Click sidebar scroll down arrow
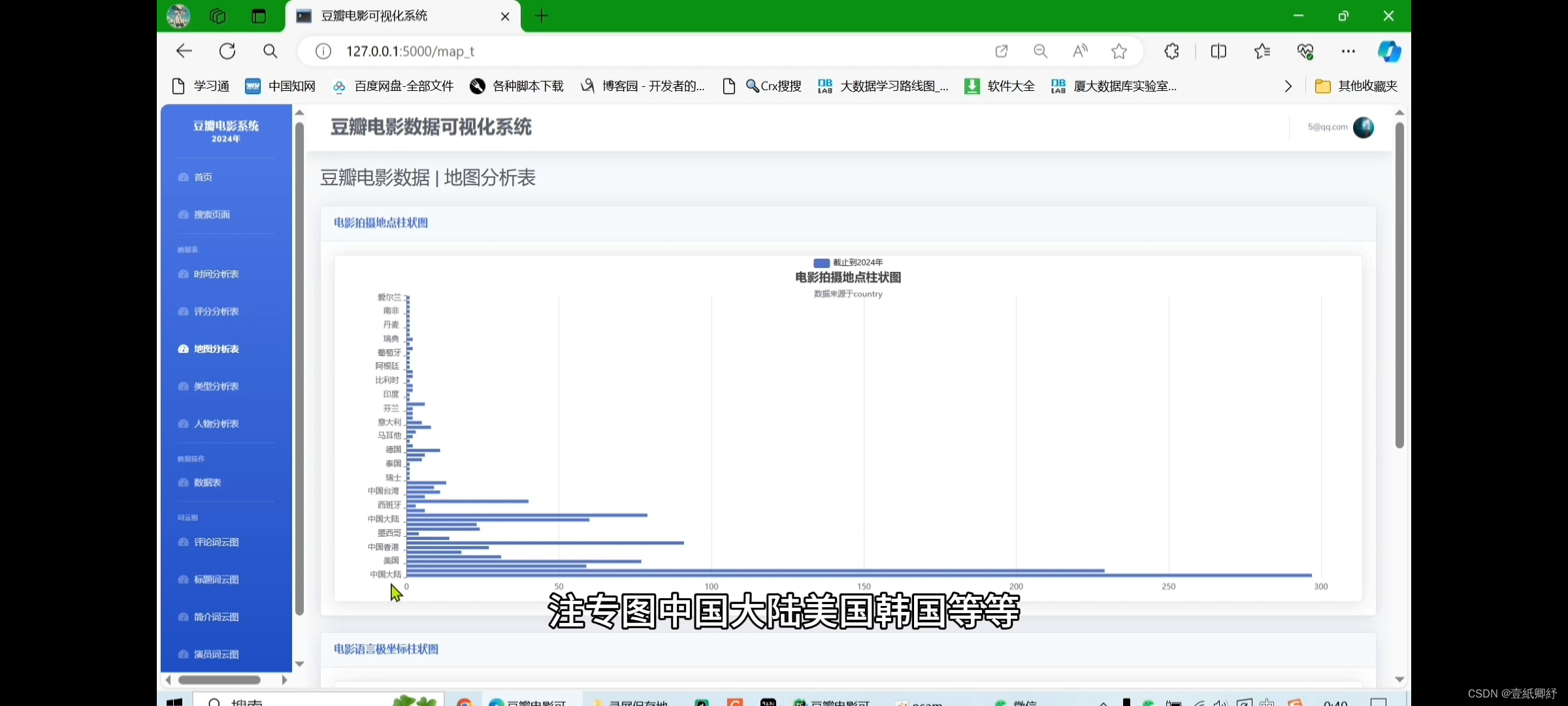1568x706 pixels. tap(299, 664)
